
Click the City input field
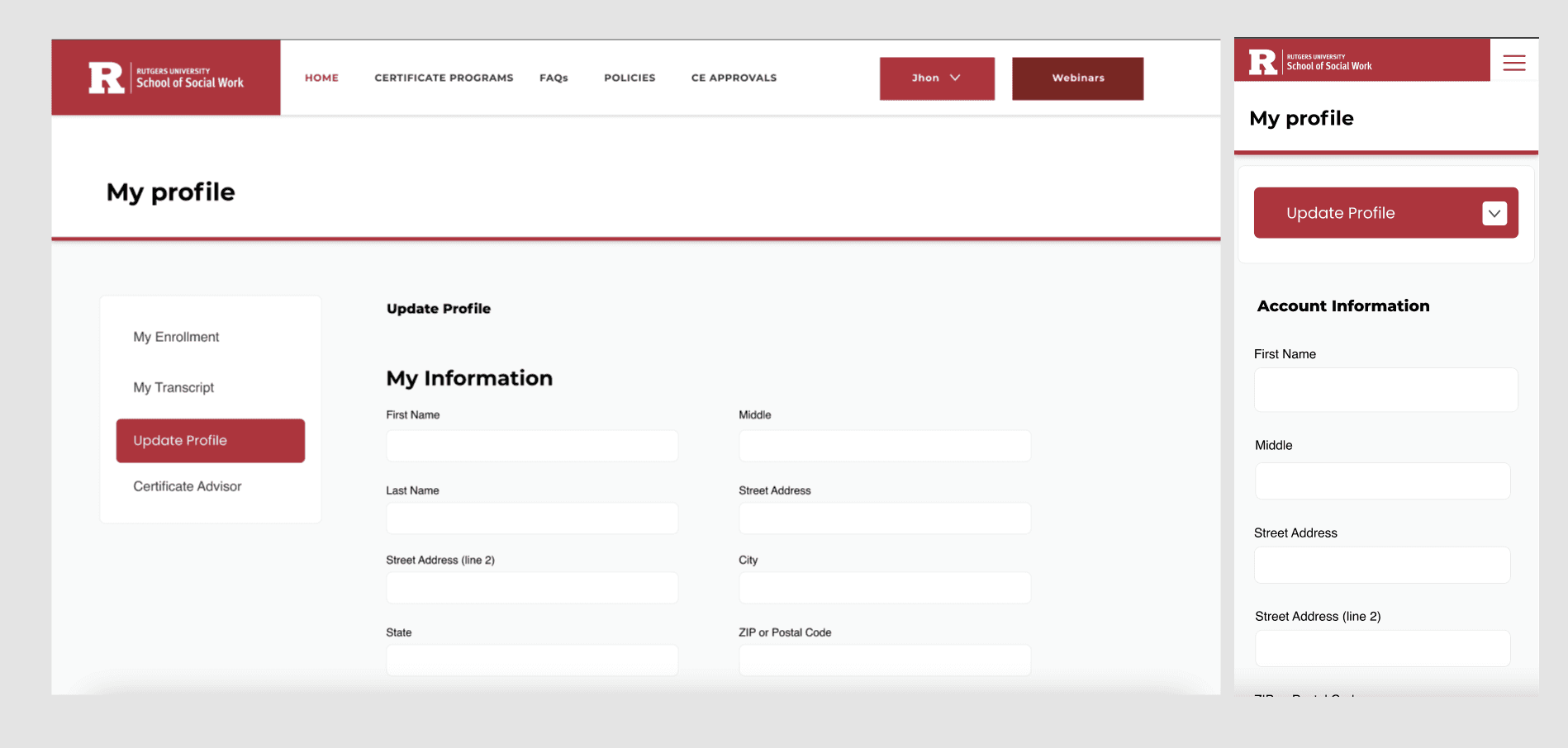coord(885,588)
